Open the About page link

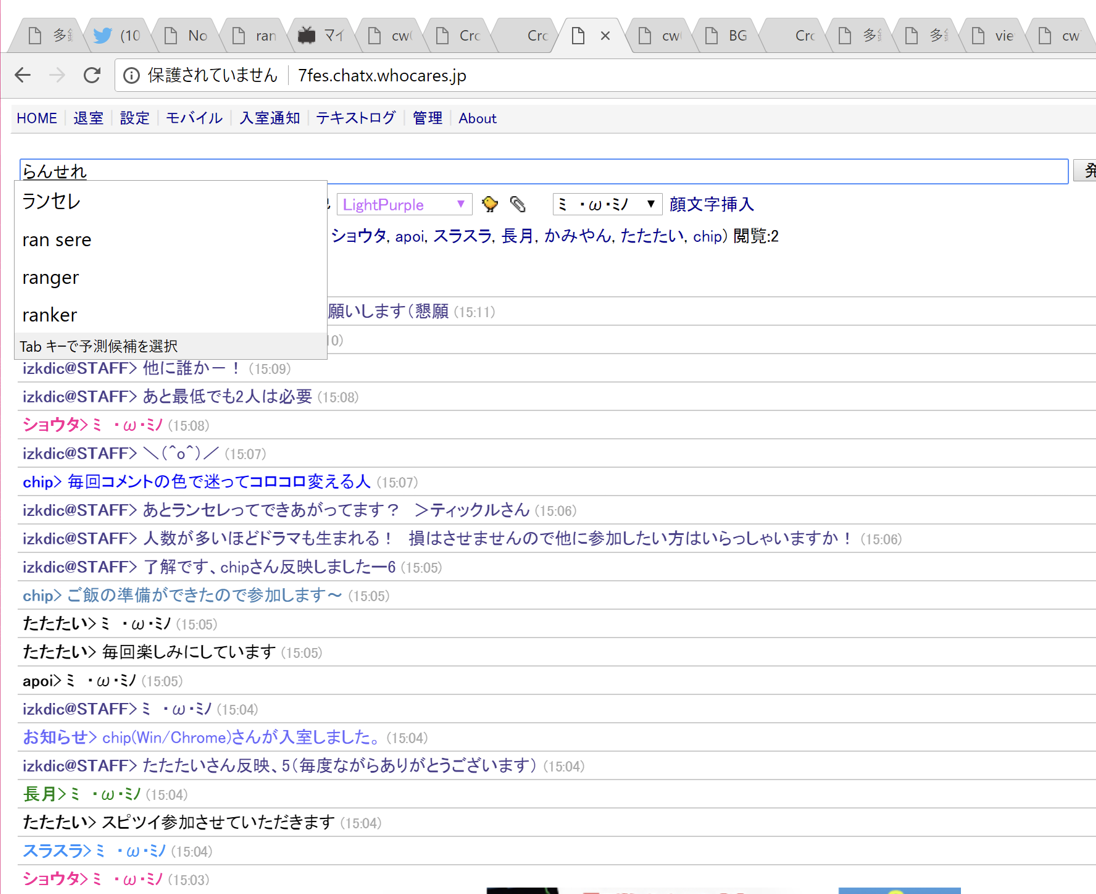click(x=477, y=118)
